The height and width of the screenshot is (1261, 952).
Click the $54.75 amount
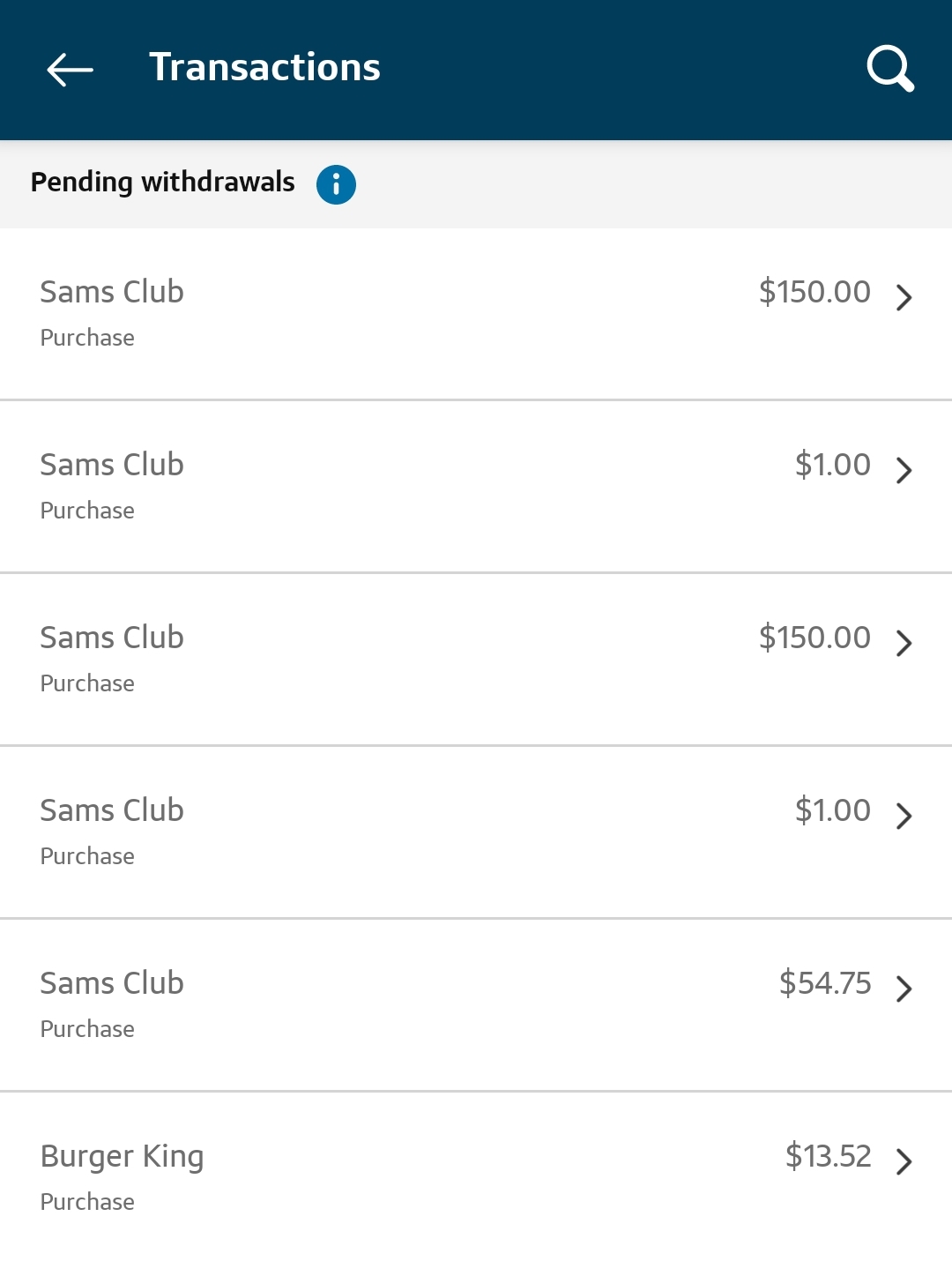point(824,982)
